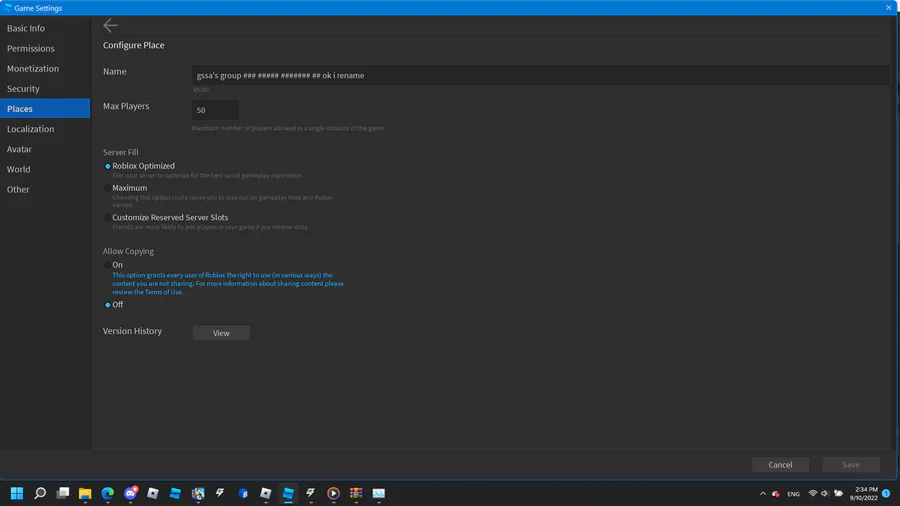Click View for Version History
Screen dimensions: 900x506
click(x=221, y=333)
